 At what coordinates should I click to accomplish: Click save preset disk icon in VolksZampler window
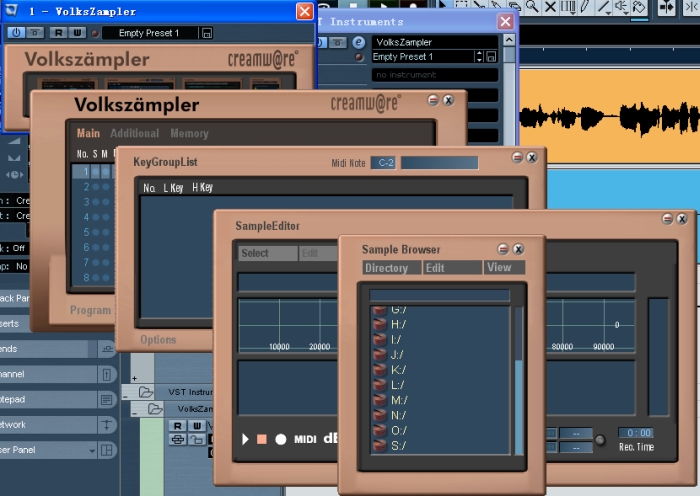207,33
